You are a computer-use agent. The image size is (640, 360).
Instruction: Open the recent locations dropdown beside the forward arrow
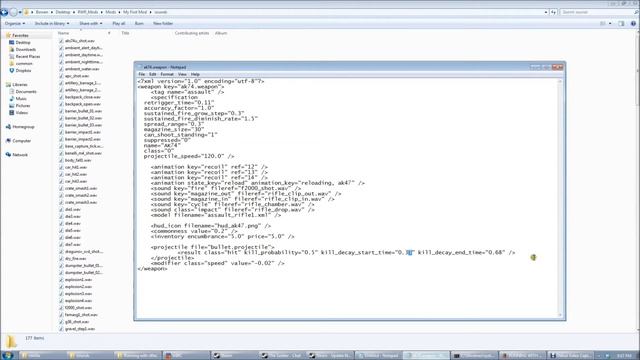[20, 12]
